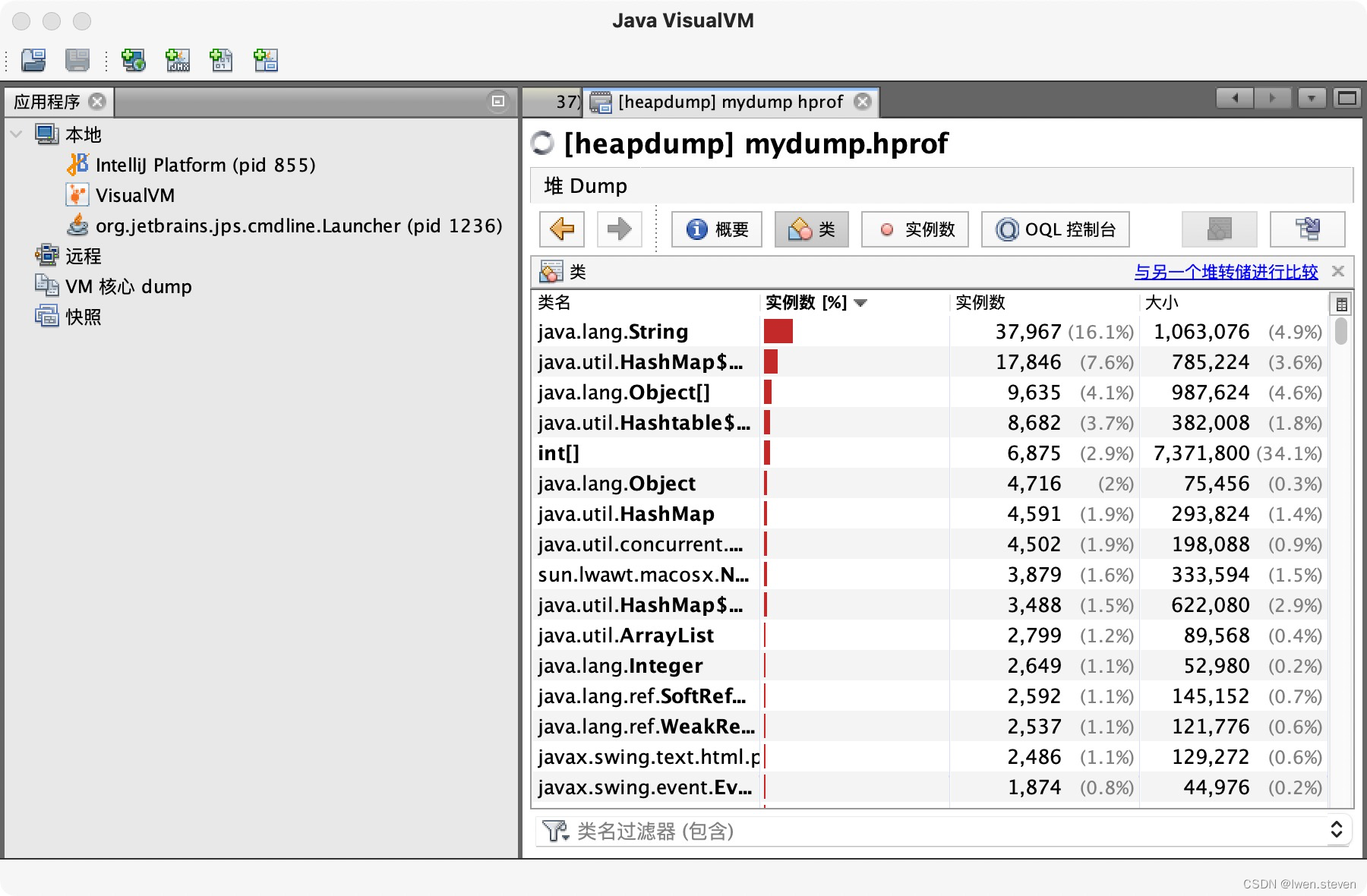Sort by the 实例数 [%] column header

tap(854, 302)
